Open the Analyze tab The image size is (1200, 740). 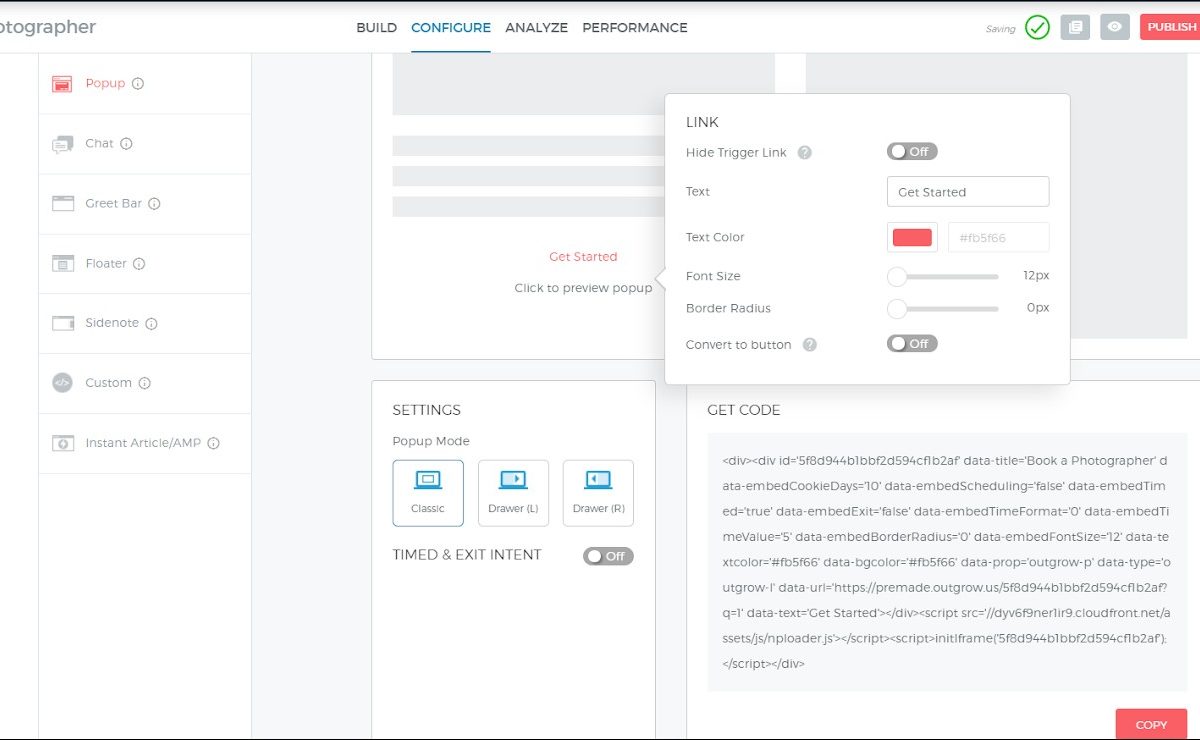pos(536,28)
